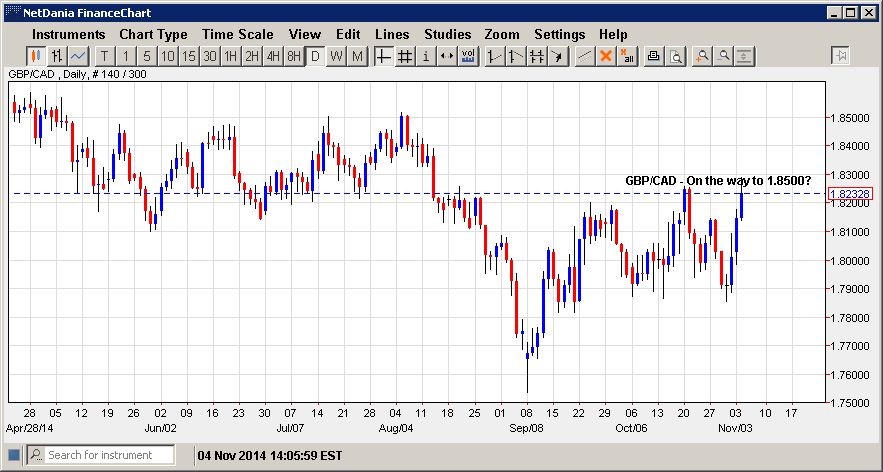Screen dimensions: 883x472
Task: Switch to 30 minute time scale
Action: click(x=210, y=56)
